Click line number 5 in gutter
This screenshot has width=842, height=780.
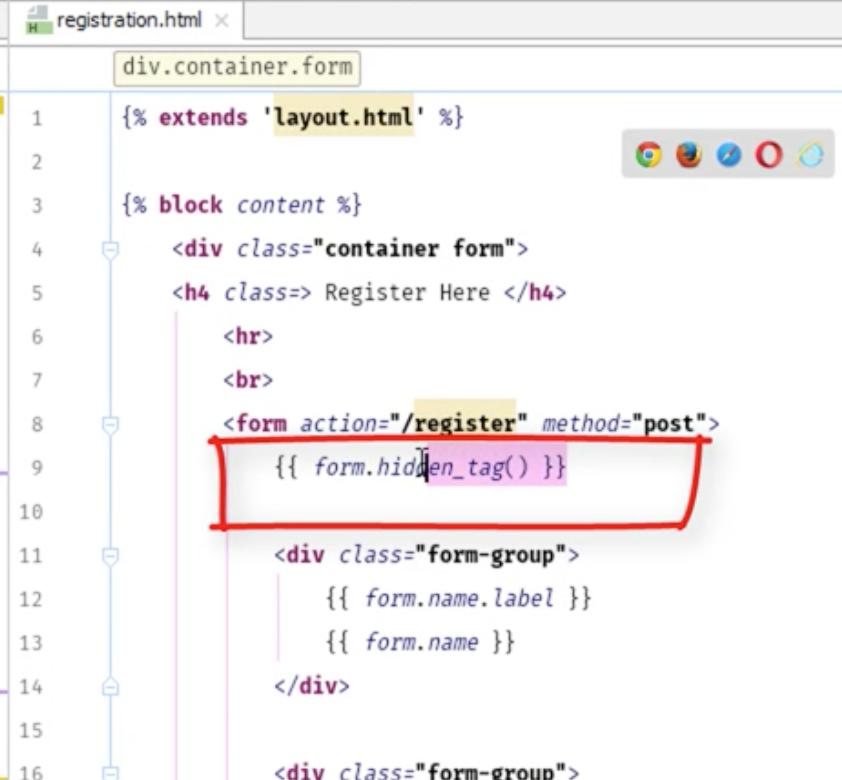point(37,293)
